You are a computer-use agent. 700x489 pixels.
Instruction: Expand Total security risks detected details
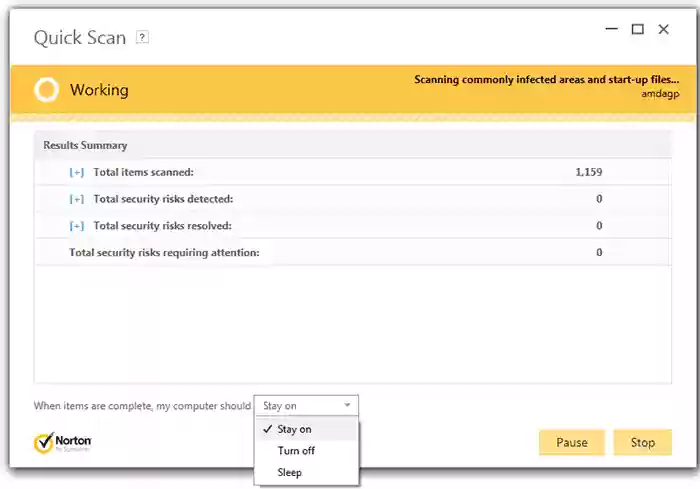[x=77, y=199]
